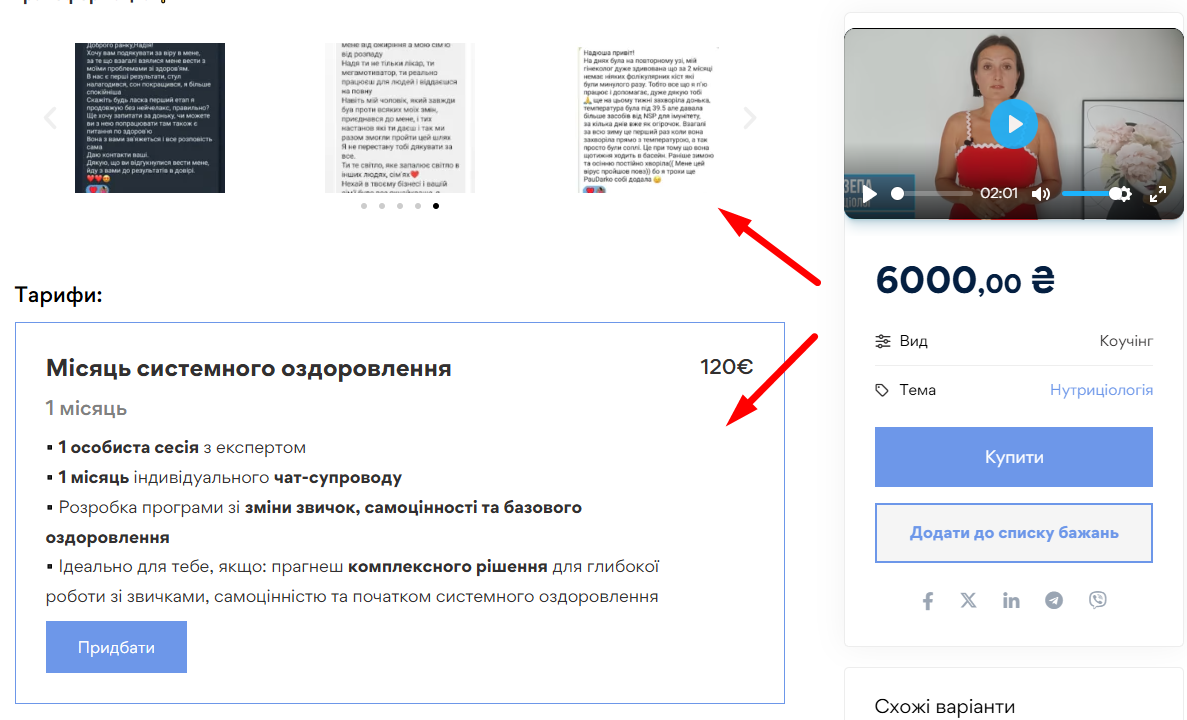This screenshot has width=1187, height=720.
Task: Click Додати до списку бажань button
Action: pos(1014,533)
